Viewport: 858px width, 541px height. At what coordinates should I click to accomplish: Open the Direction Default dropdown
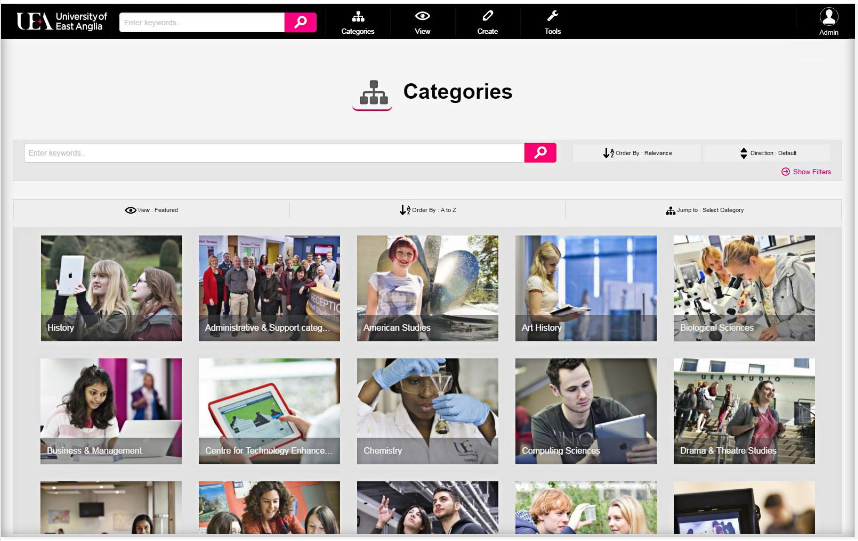click(767, 153)
